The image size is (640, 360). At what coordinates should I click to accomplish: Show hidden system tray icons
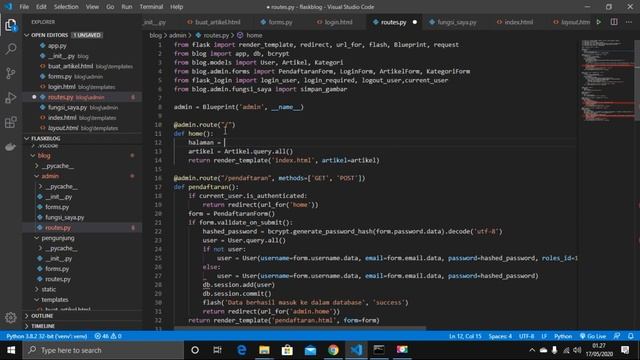click(532, 350)
